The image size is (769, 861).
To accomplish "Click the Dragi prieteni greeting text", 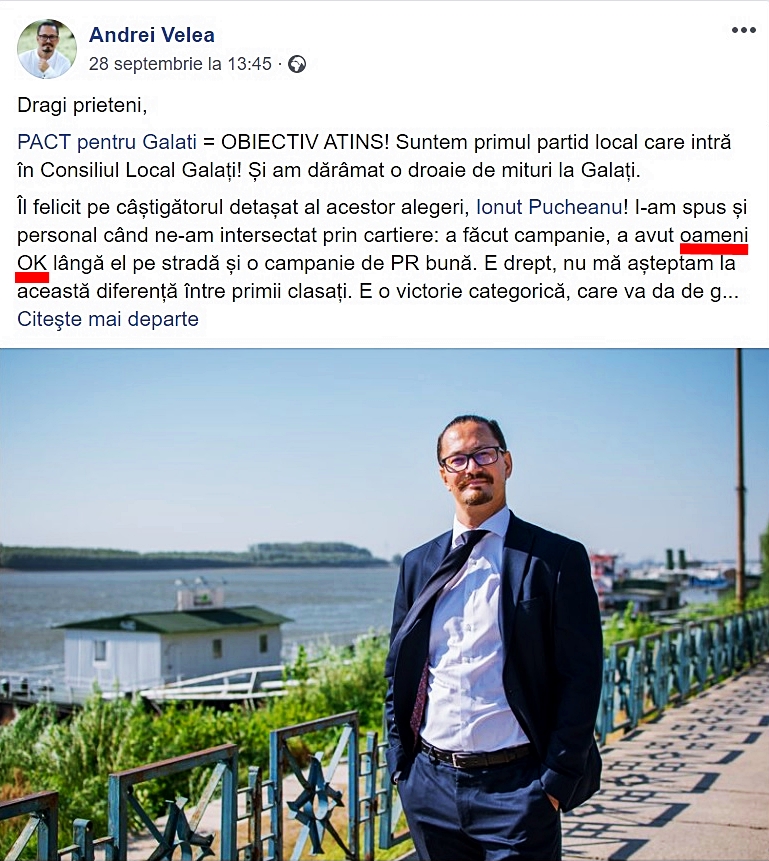I will click(82, 105).
